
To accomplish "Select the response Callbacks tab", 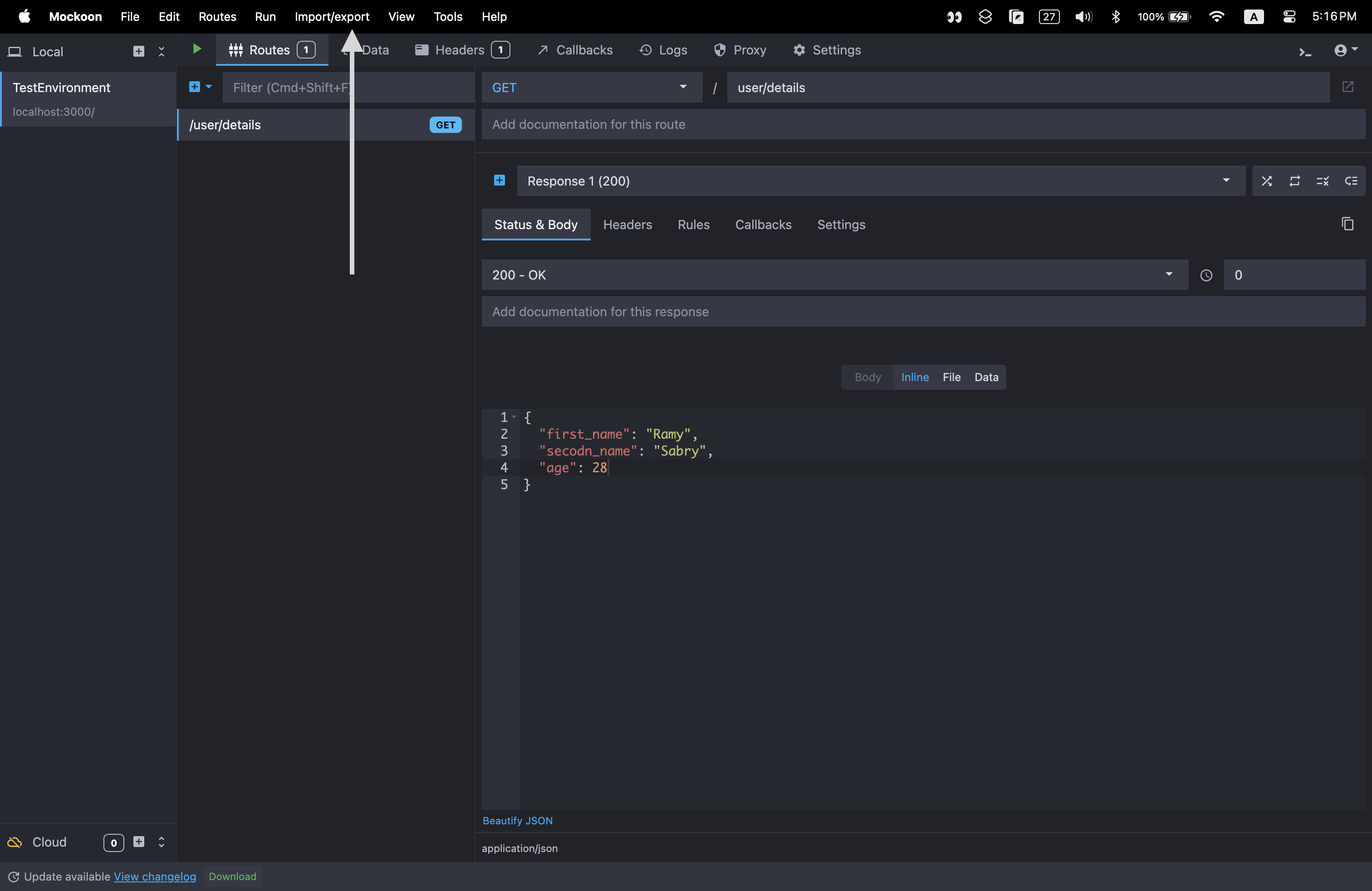I will tap(763, 224).
